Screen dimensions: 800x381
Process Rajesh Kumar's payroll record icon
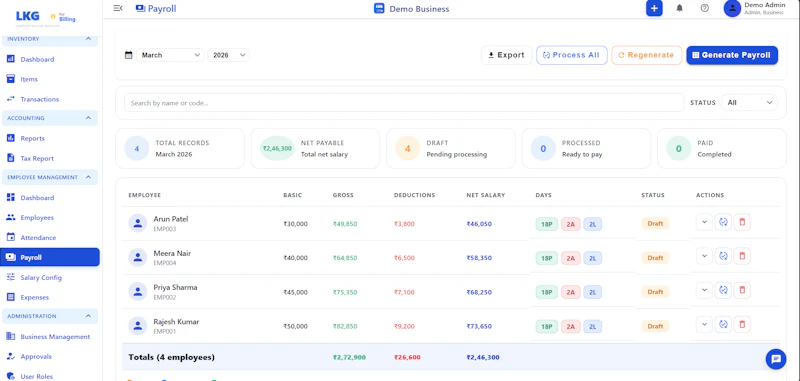click(x=723, y=324)
